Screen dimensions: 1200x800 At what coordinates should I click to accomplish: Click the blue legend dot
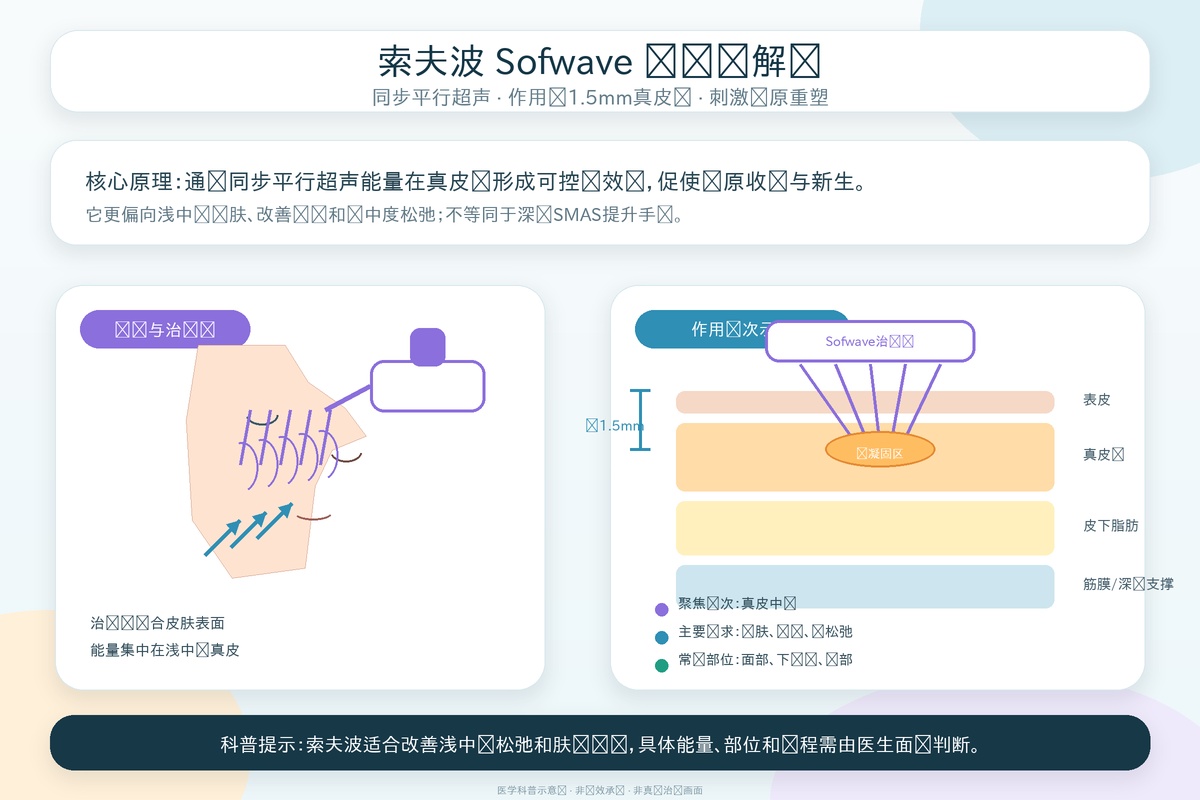pyautogui.click(x=661, y=637)
